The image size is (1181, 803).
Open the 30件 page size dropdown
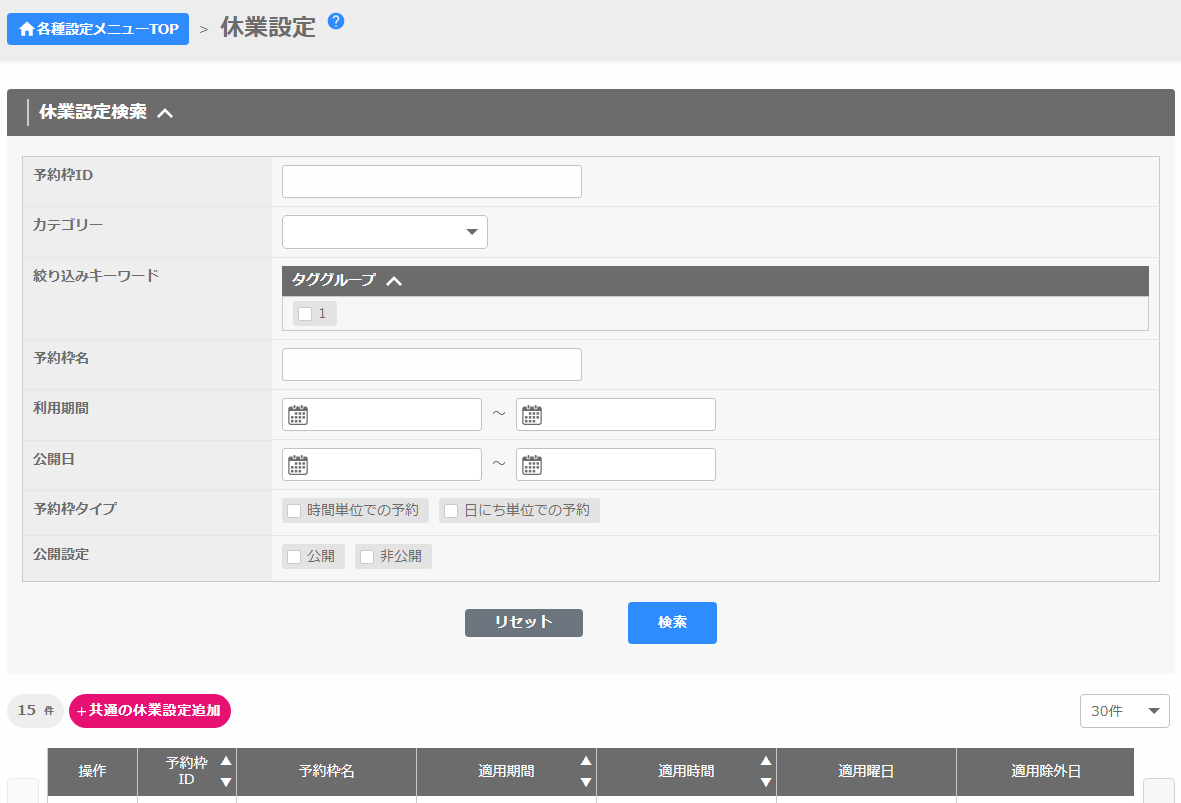click(1124, 711)
